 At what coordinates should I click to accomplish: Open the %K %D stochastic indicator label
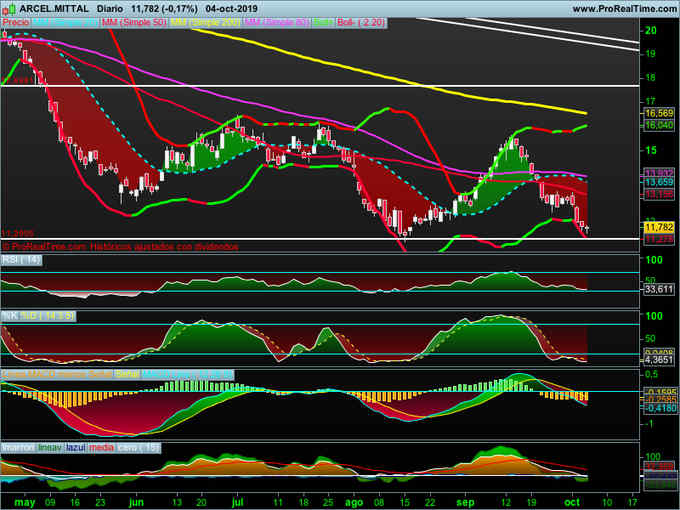coord(39,316)
